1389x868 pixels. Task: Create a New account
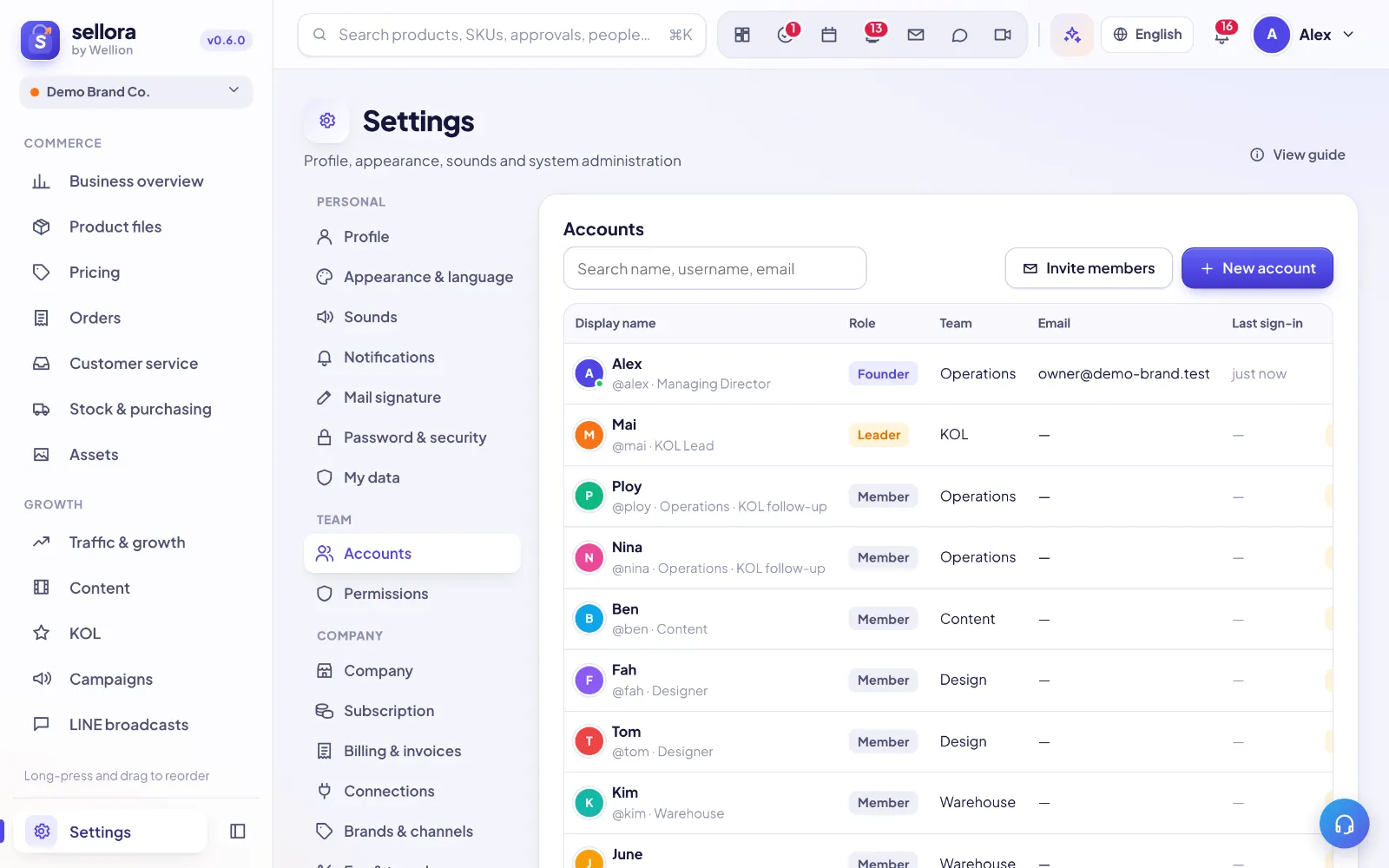pyautogui.click(x=1257, y=268)
